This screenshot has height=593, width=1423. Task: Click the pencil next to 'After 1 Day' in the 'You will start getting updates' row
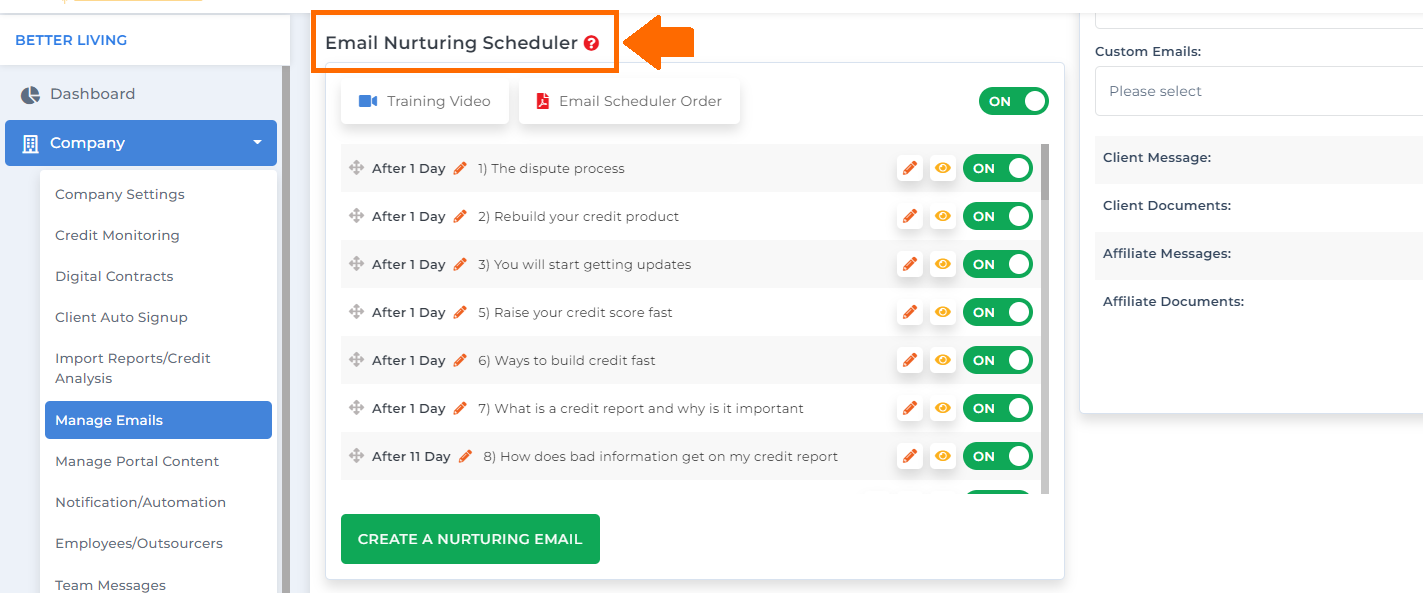pos(460,264)
